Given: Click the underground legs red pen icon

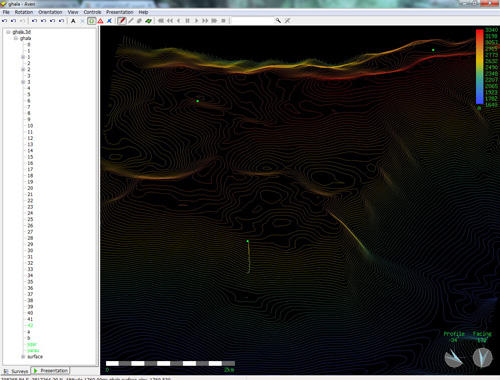Looking at the screenshot, I should [x=122, y=21].
